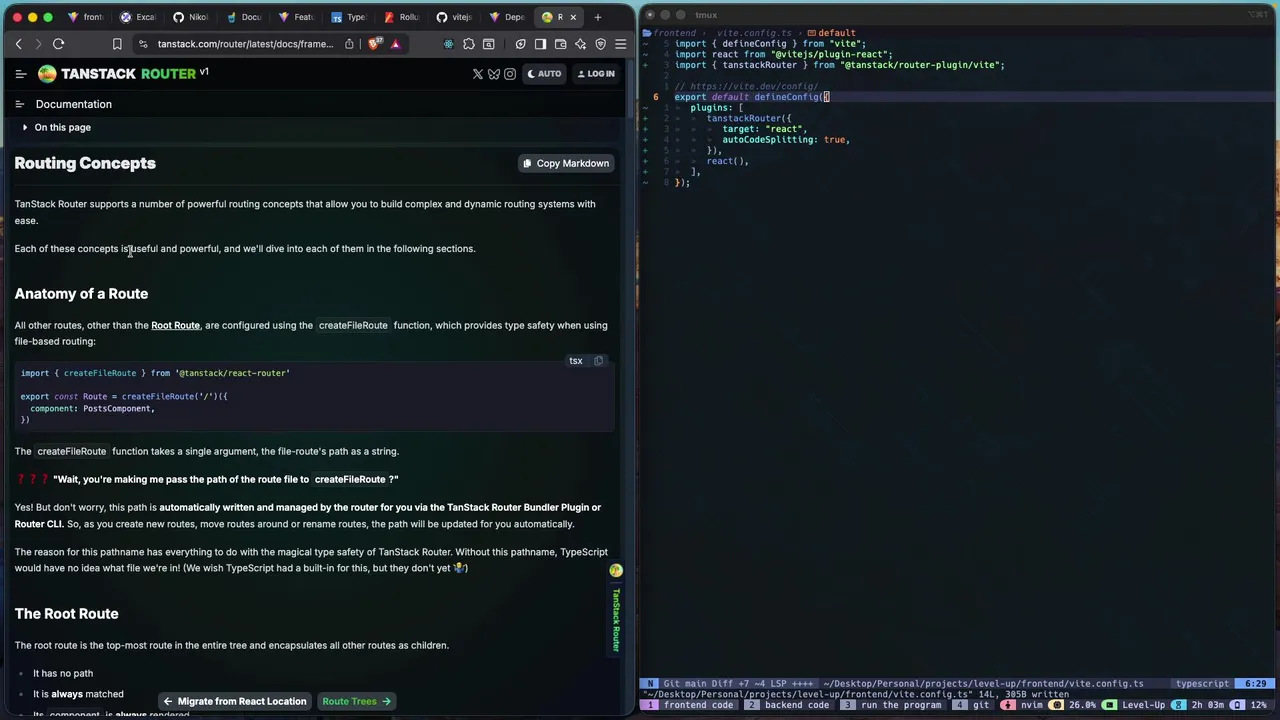Switch to the vitejs GitHub tab
This screenshot has width=1280, height=720.
click(x=453, y=17)
